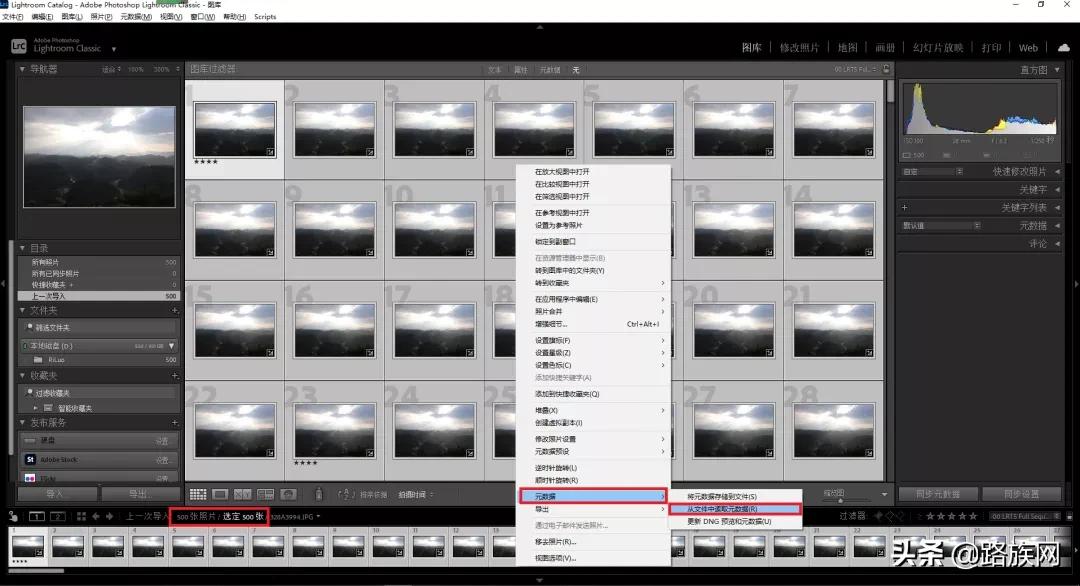Switch to the 修改照片 module
This screenshot has height=586, width=1080.
(x=798, y=47)
